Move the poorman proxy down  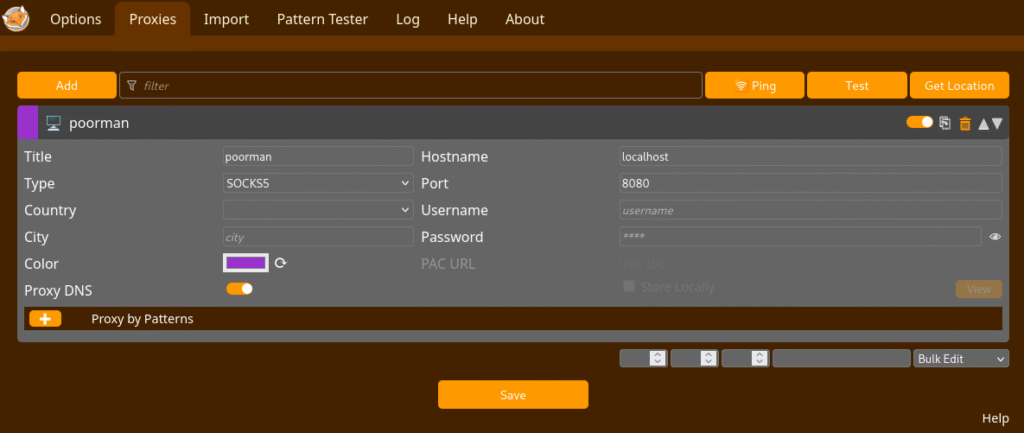[997, 123]
